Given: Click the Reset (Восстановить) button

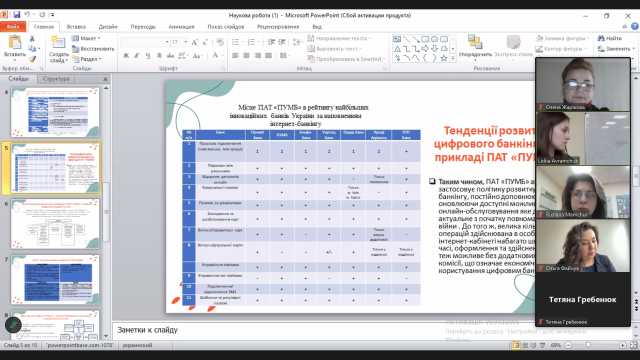Looking at the screenshot, I should [93, 49].
